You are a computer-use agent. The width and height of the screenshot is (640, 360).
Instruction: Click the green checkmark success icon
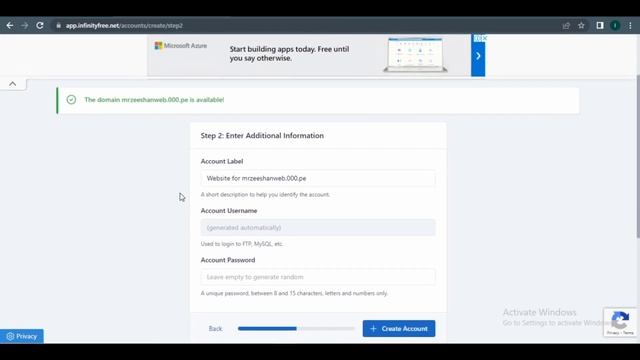click(x=71, y=100)
